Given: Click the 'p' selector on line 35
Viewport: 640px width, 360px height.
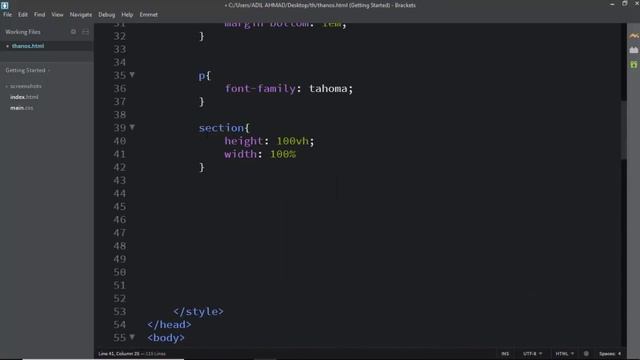Looking at the screenshot, I should point(202,76).
